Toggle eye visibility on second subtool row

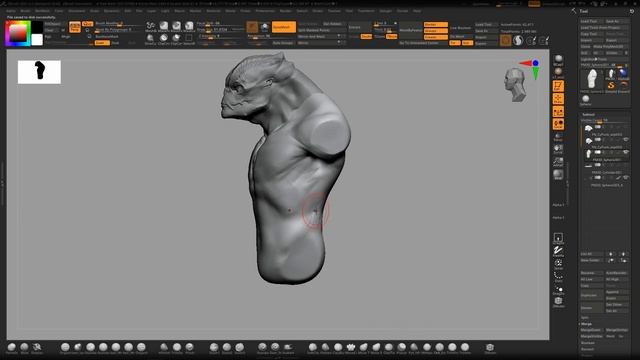click(626, 140)
